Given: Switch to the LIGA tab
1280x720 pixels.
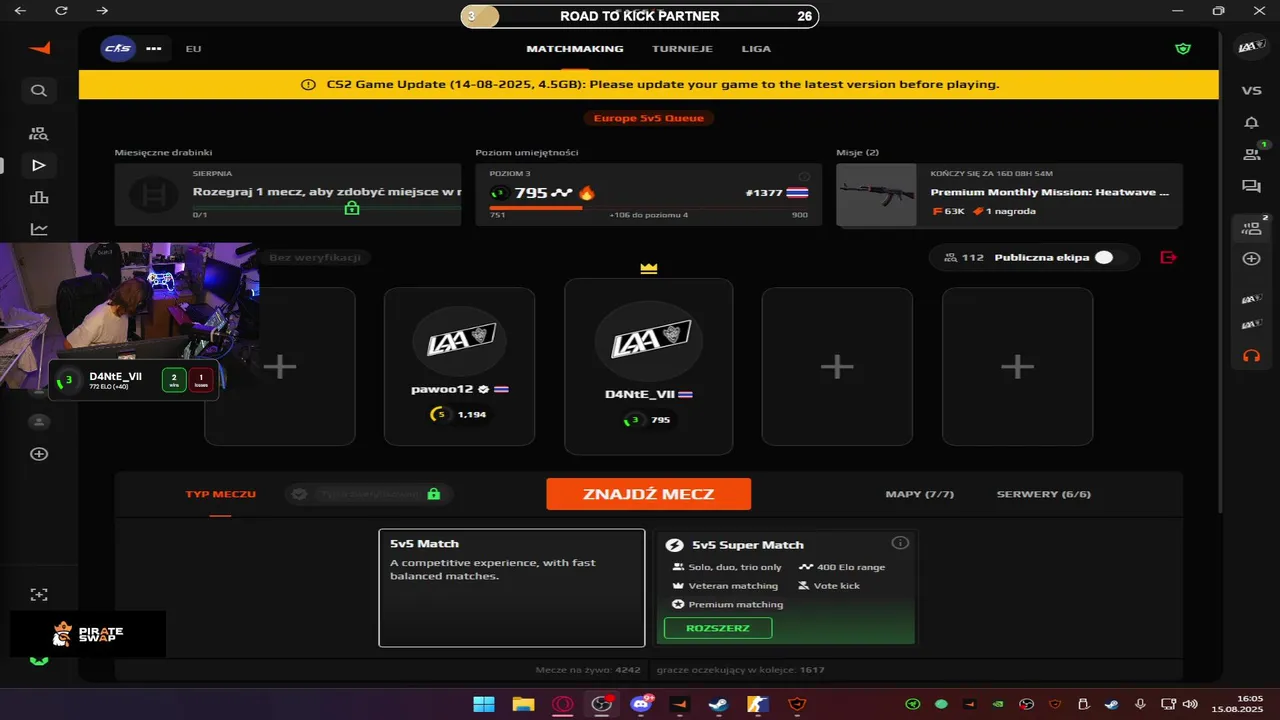Looking at the screenshot, I should pyautogui.click(x=756, y=48).
